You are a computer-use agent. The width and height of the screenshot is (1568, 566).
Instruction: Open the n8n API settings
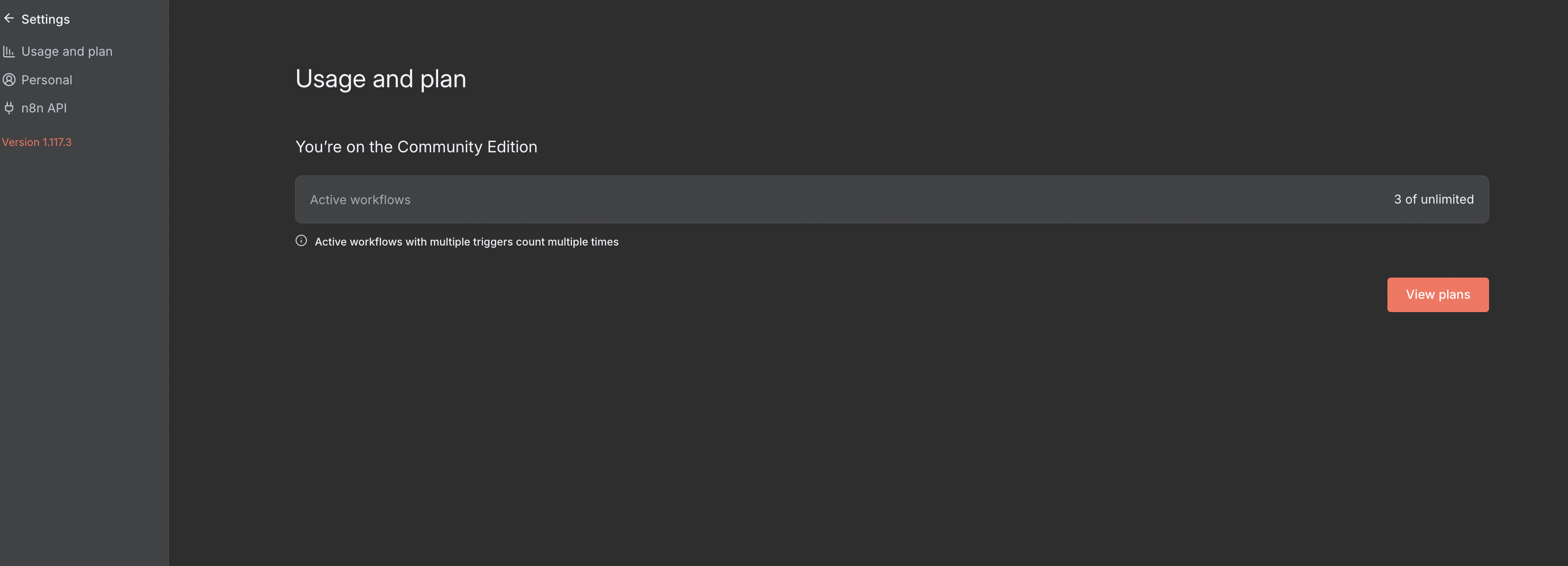click(x=44, y=108)
